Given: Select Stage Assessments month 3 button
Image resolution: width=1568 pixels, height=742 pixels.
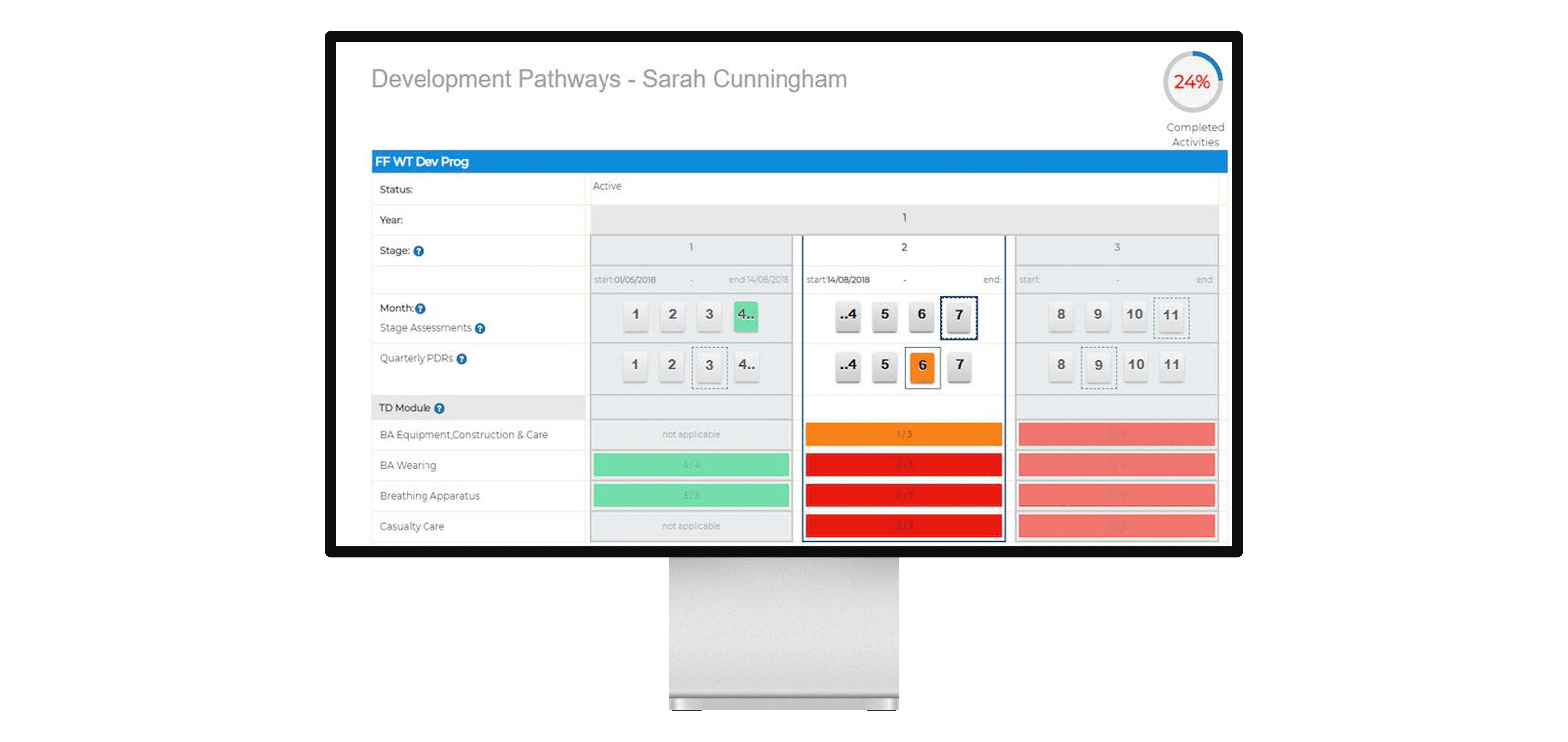Looking at the screenshot, I should (709, 316).
